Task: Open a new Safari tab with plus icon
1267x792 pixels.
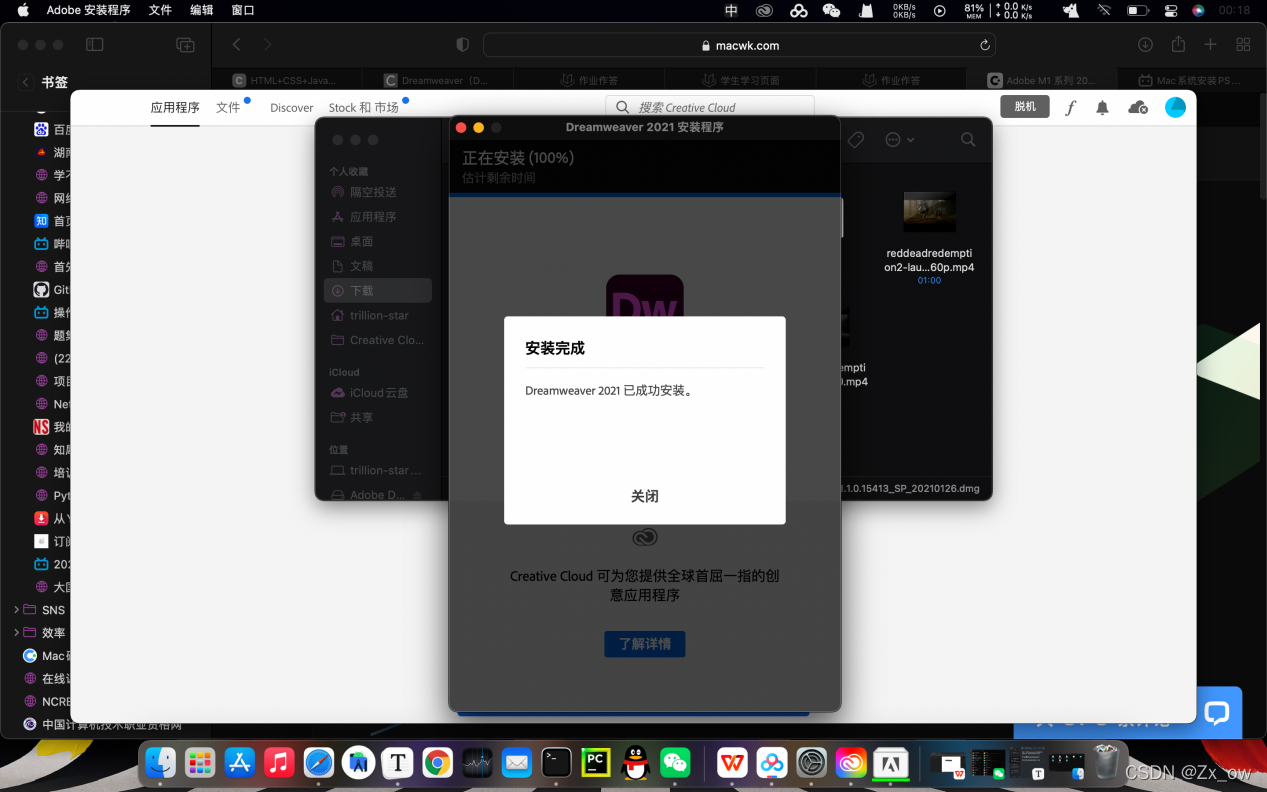Action: coord(1210,44)
